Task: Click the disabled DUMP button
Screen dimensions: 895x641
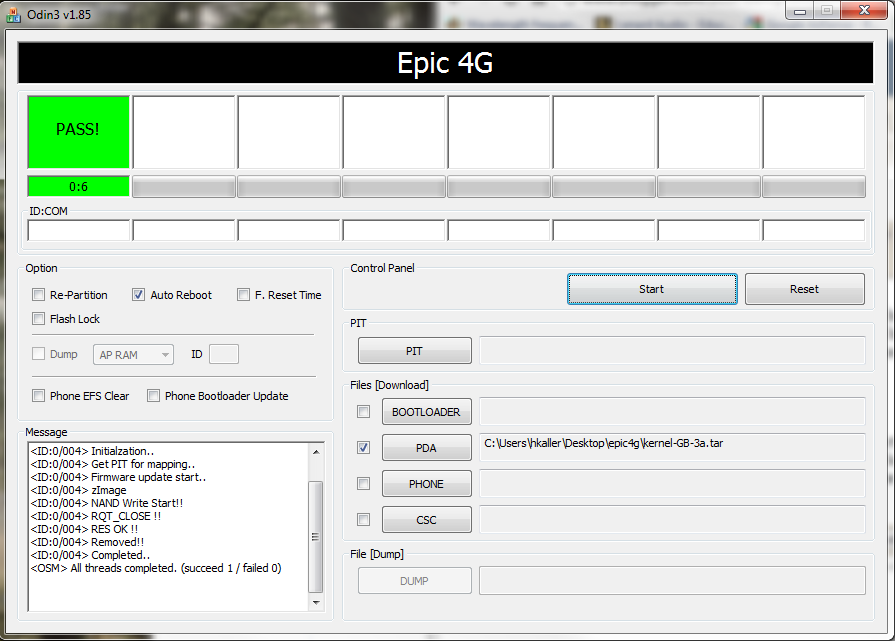Action: click(x=414, y=580)
